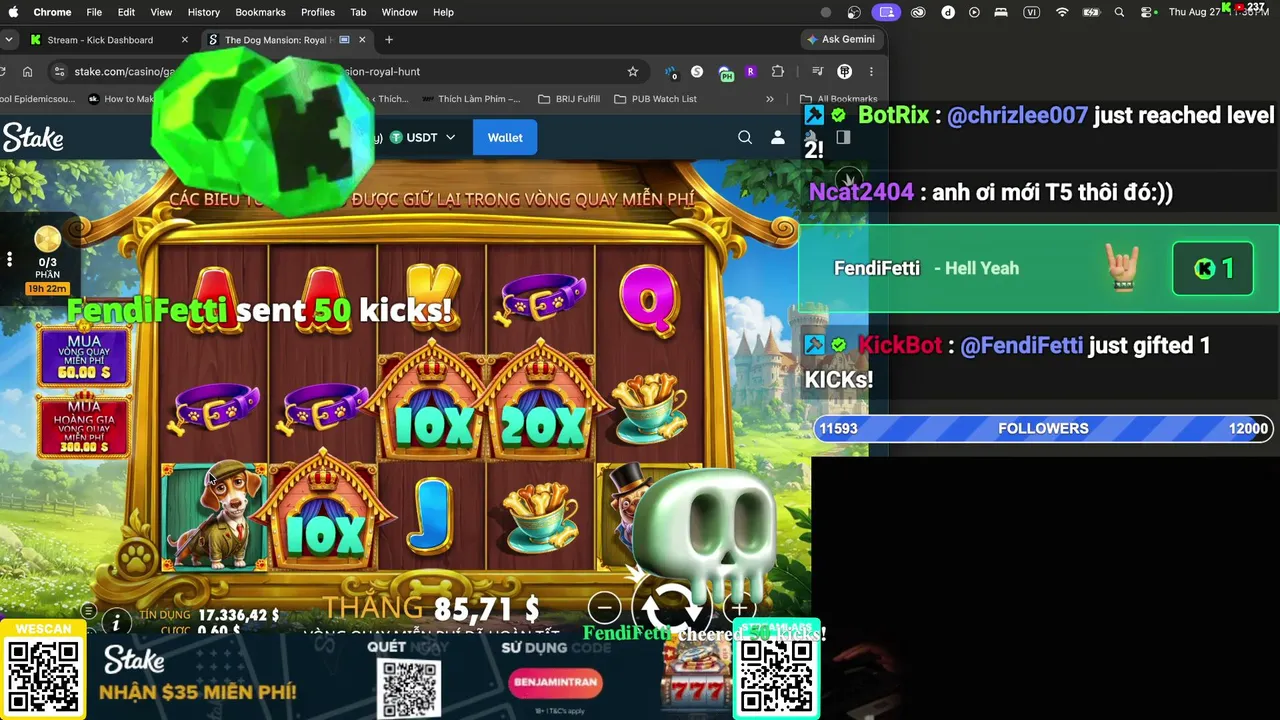This screenshot has width=1280, height=720.
Task: Click the Followers goal progress bar
Action: [x=1043, y=428]
